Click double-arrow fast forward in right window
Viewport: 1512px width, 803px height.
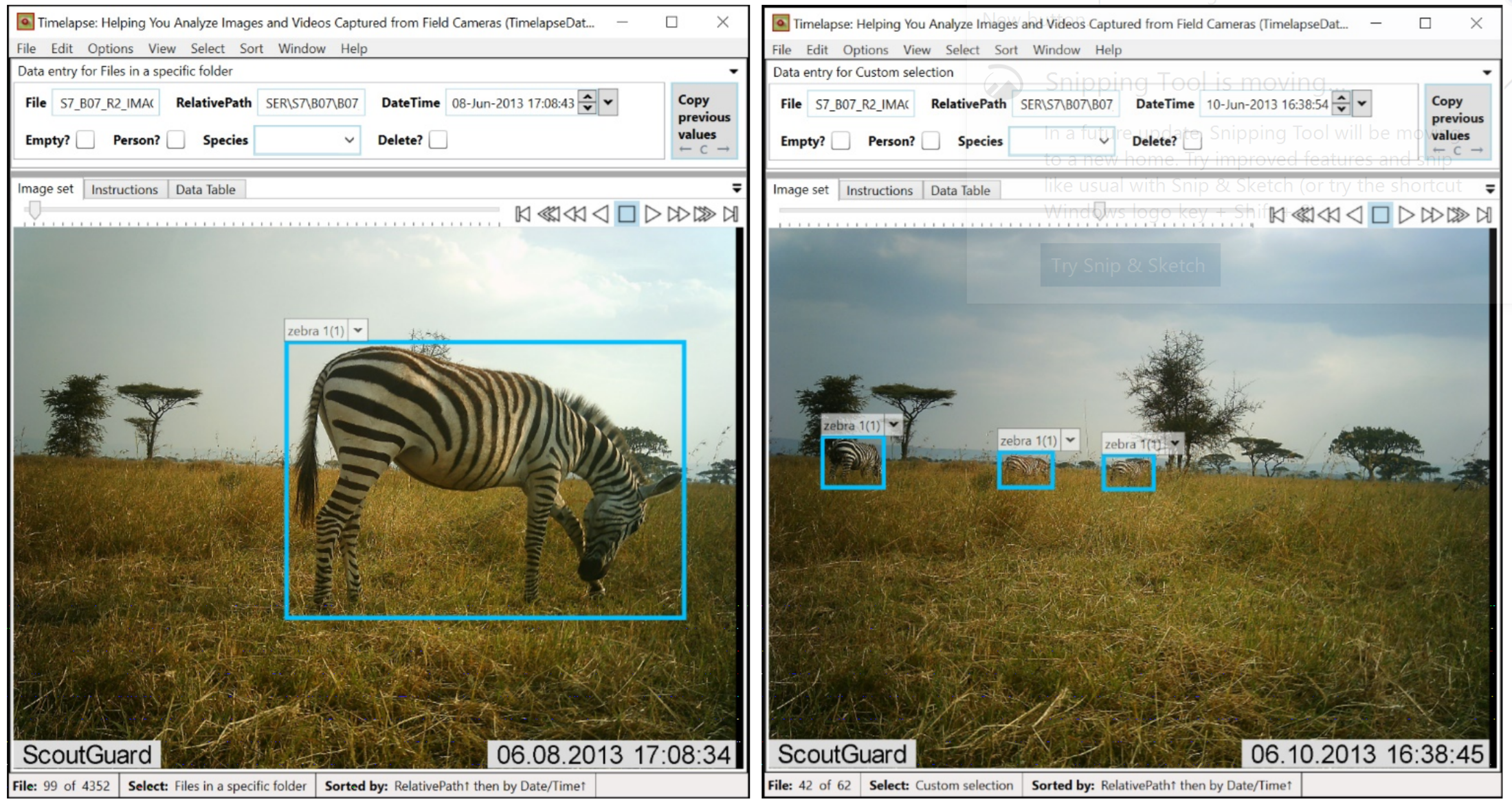(1432, 216)
